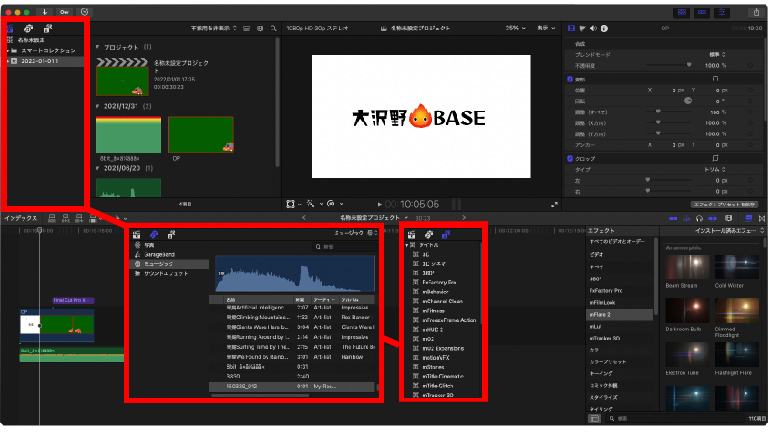Open the select tool dropdown arrow
The width and height of the screenshot is (768, 432).
125,219
